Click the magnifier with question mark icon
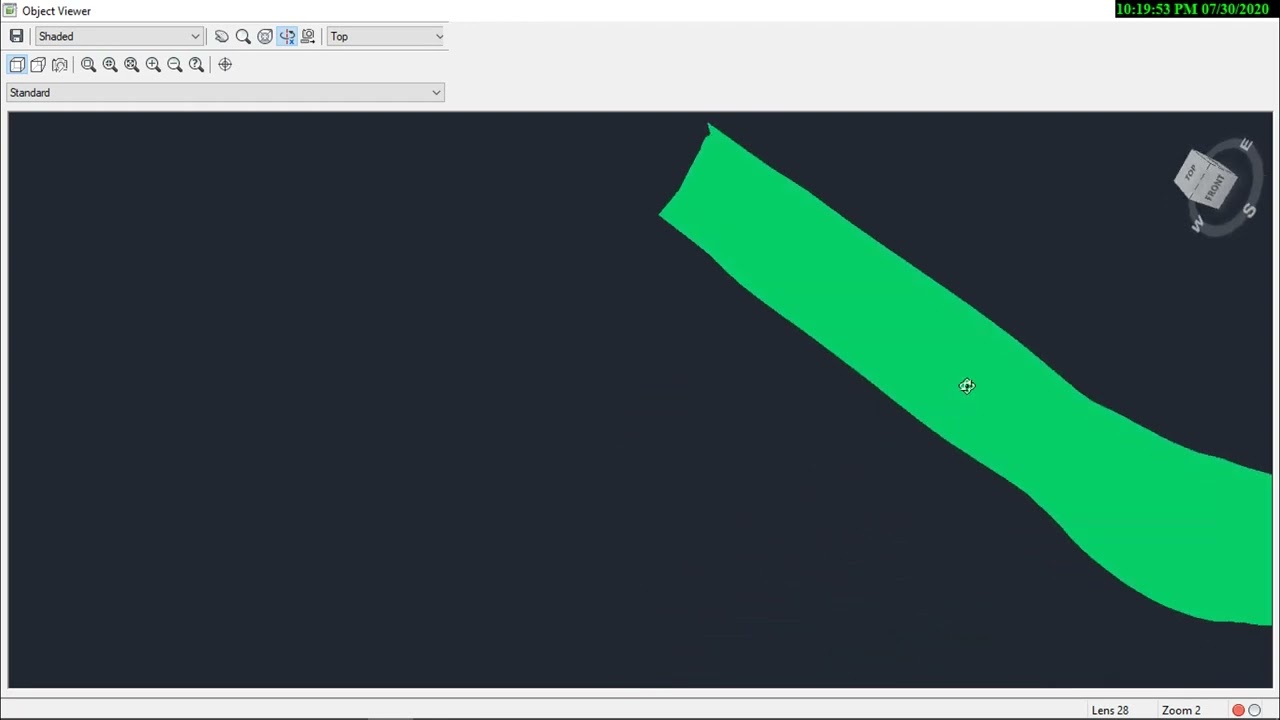Viewport: 1280px width, 720px height. tap(196, 64)
